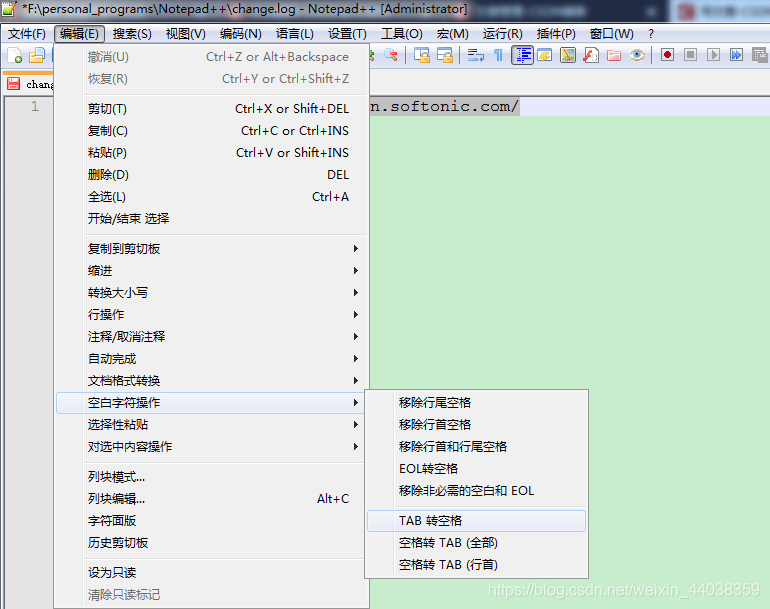
Task: Open the 宏(M) menu
Action: tap(452, 34)
